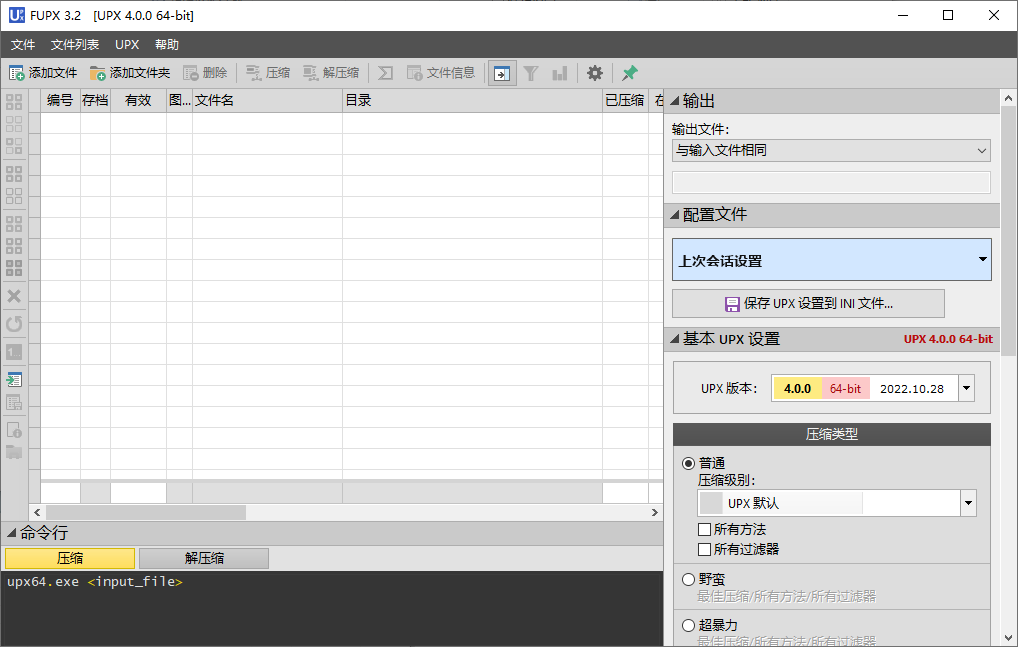Image resolution: width=1018 pixels, height=647 pixels.
Task: Open the 输出文件 dropdown
Action: coord(831,151)
